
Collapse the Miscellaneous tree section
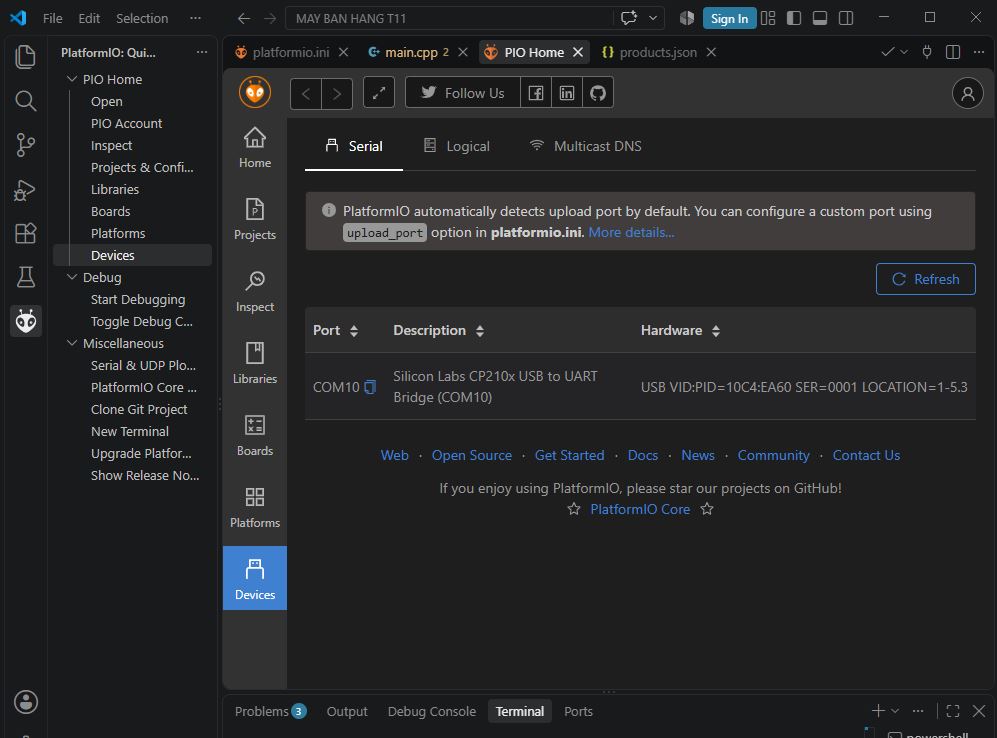coord(72,343)
